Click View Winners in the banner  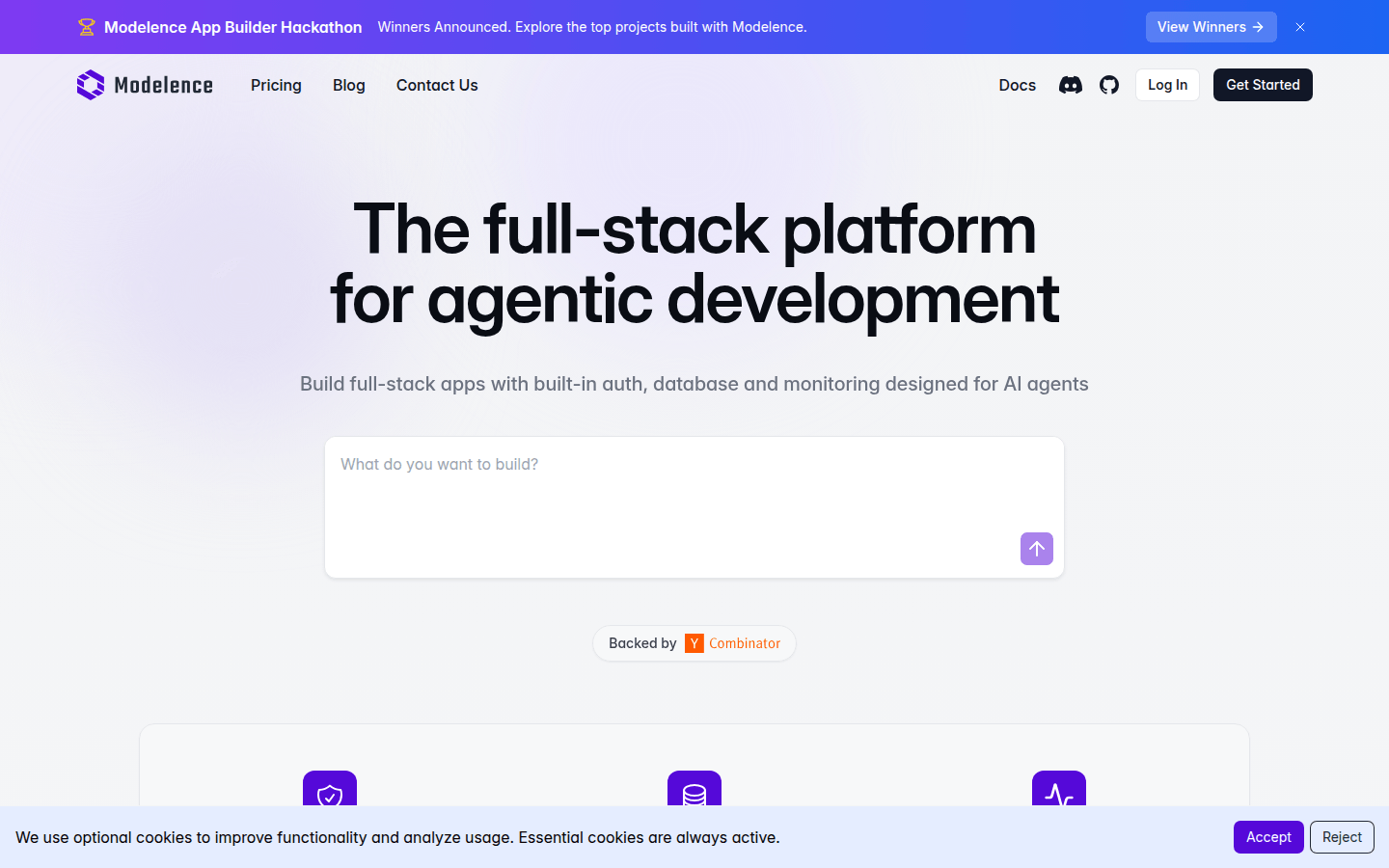click(x=1211, y=27)
